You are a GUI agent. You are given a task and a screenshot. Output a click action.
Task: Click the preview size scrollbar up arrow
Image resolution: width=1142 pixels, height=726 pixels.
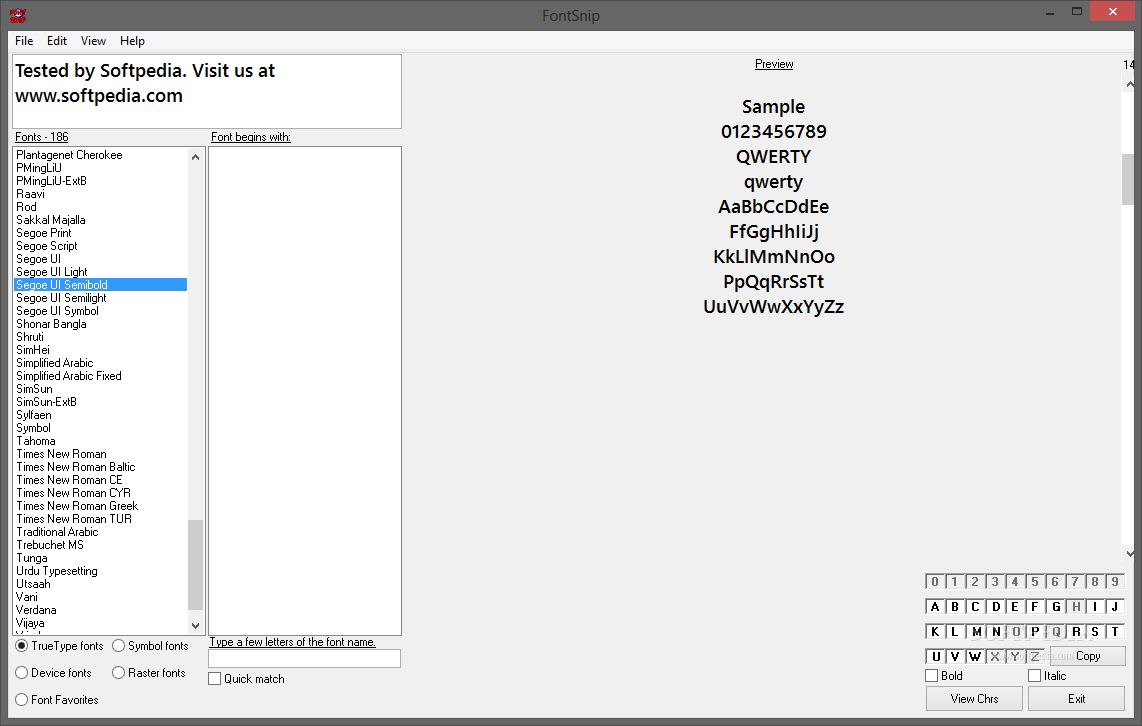coord(1130,84)
